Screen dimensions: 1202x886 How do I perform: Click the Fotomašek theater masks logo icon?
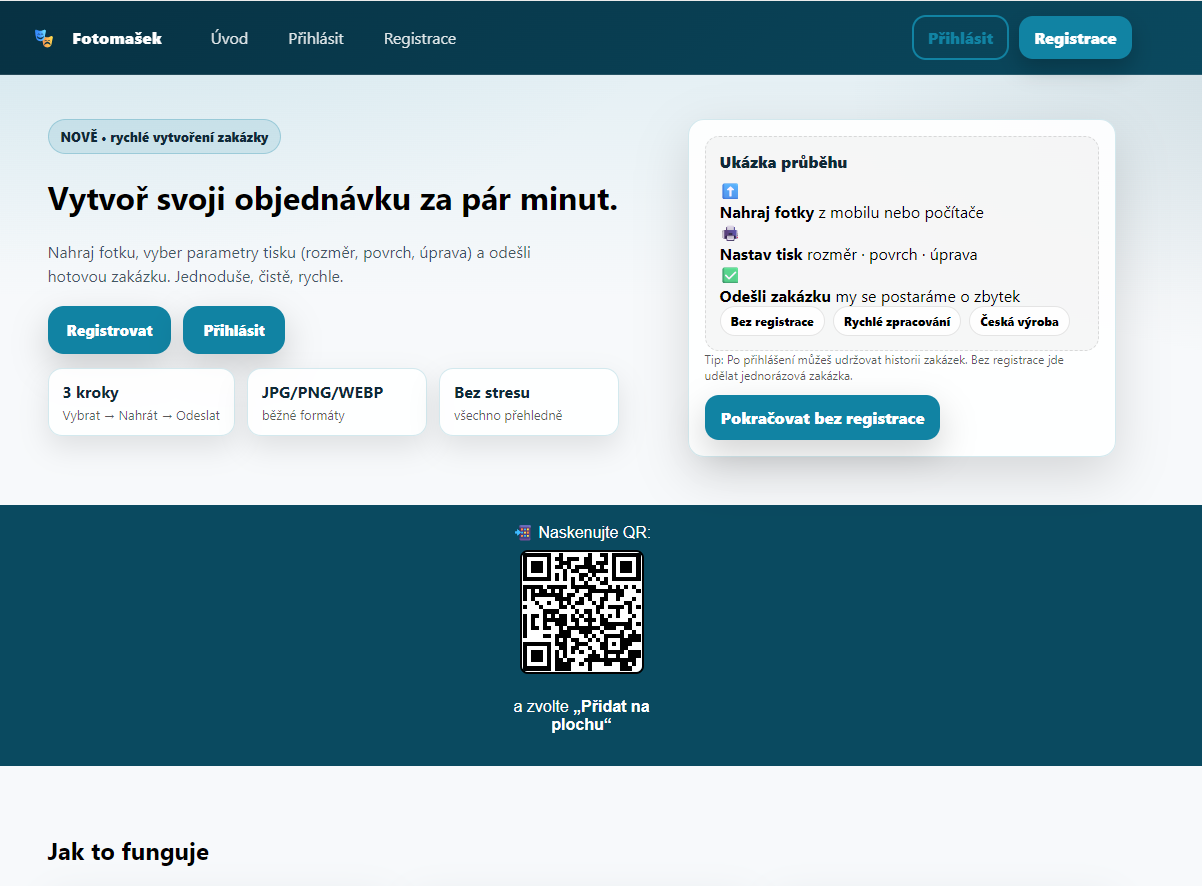pyautogui.click(x=43, y=39)
